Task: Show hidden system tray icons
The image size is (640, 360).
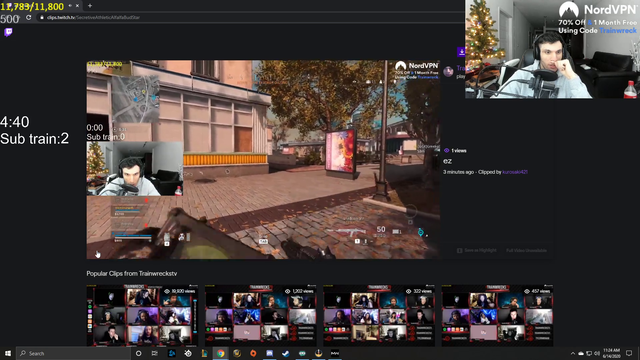Action: coord(573,353)
